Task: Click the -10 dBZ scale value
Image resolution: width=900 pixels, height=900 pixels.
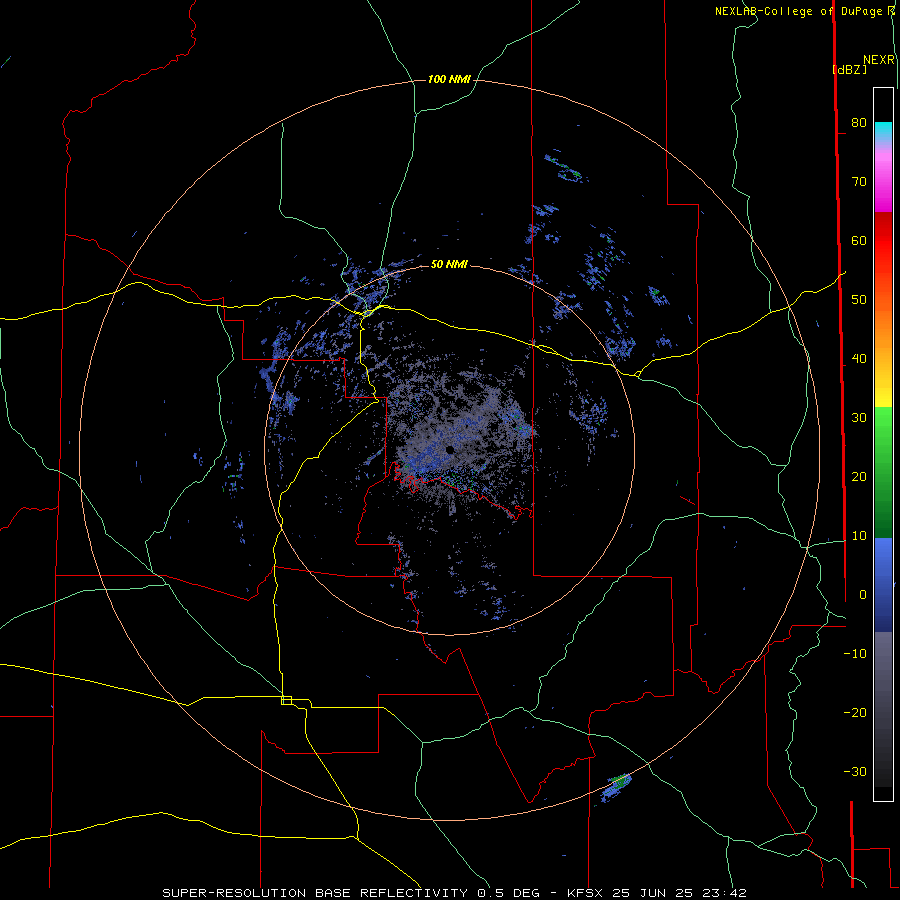Action: point(855,653)
